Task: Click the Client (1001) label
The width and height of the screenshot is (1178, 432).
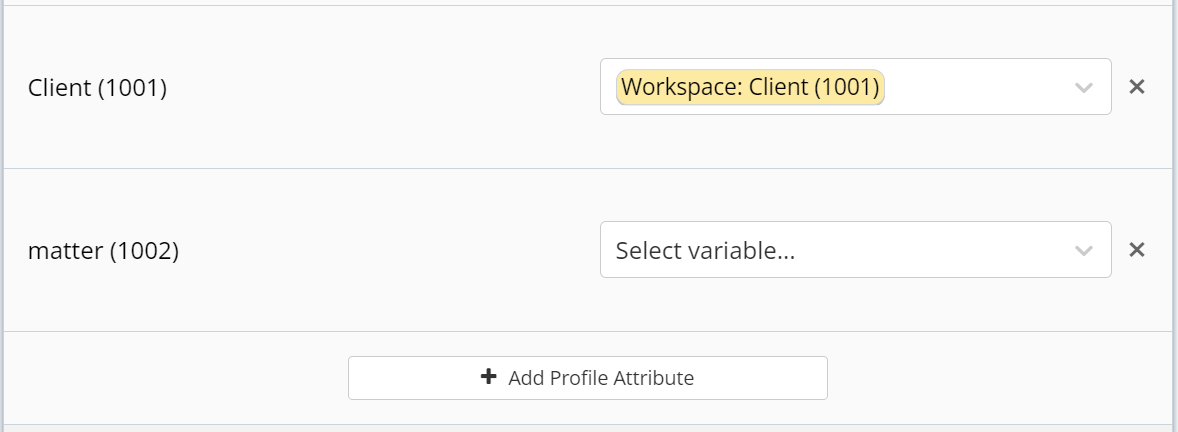Action: click(x=97, y=88)
